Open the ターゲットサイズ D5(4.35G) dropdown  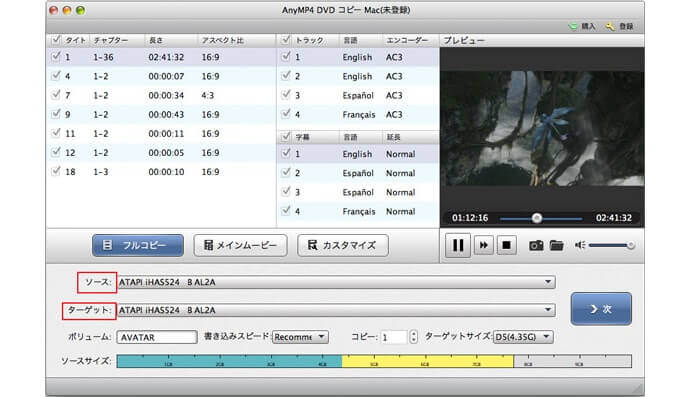(x=523, y=337)
